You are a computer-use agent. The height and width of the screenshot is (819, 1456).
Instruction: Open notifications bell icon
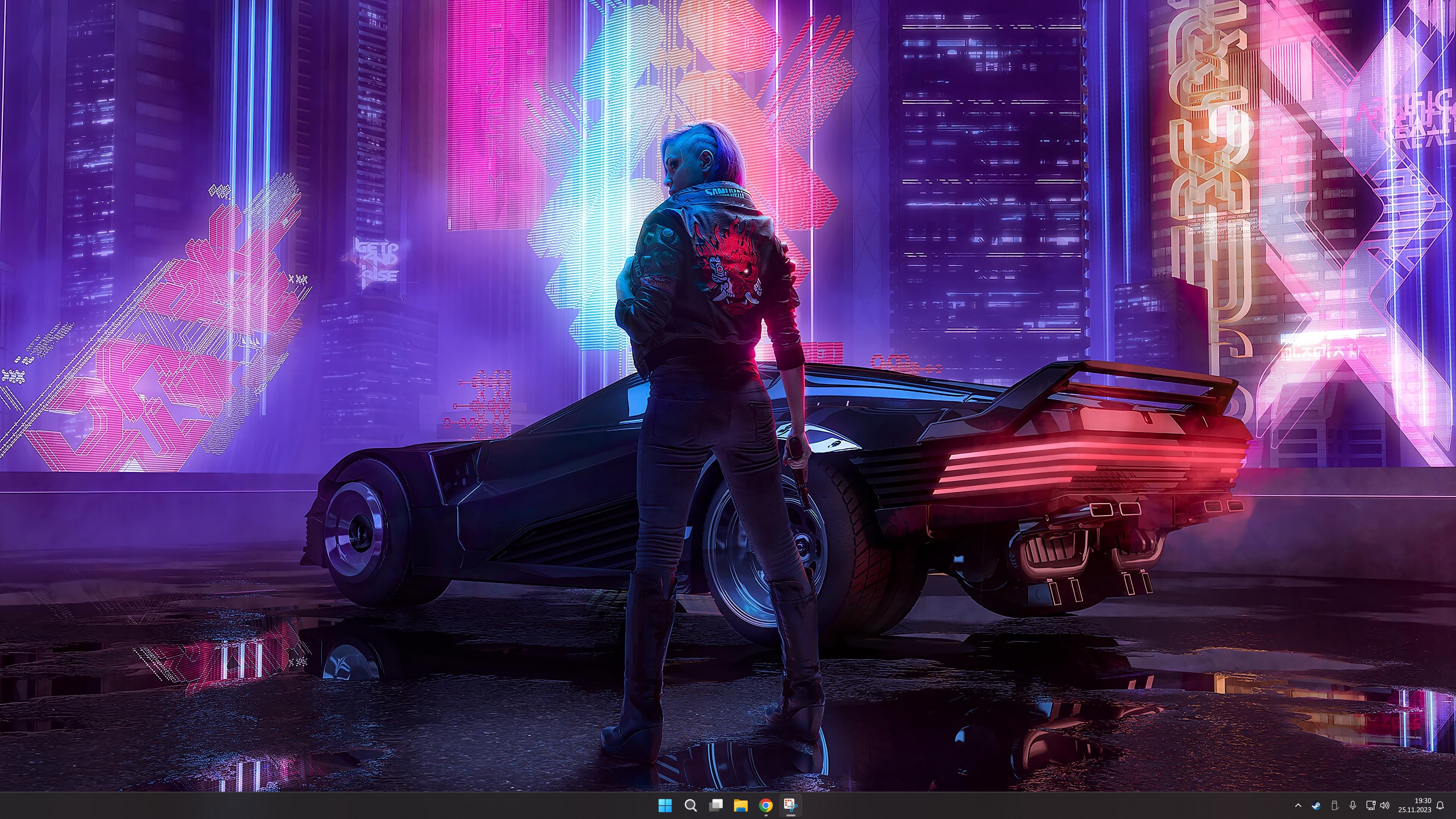tap(1440, 805)
